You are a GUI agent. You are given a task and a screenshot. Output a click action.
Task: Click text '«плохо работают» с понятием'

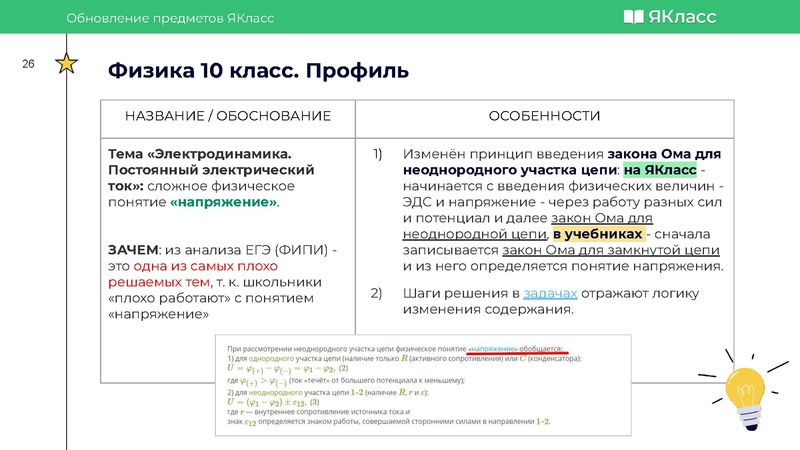[x=211, y=298]
